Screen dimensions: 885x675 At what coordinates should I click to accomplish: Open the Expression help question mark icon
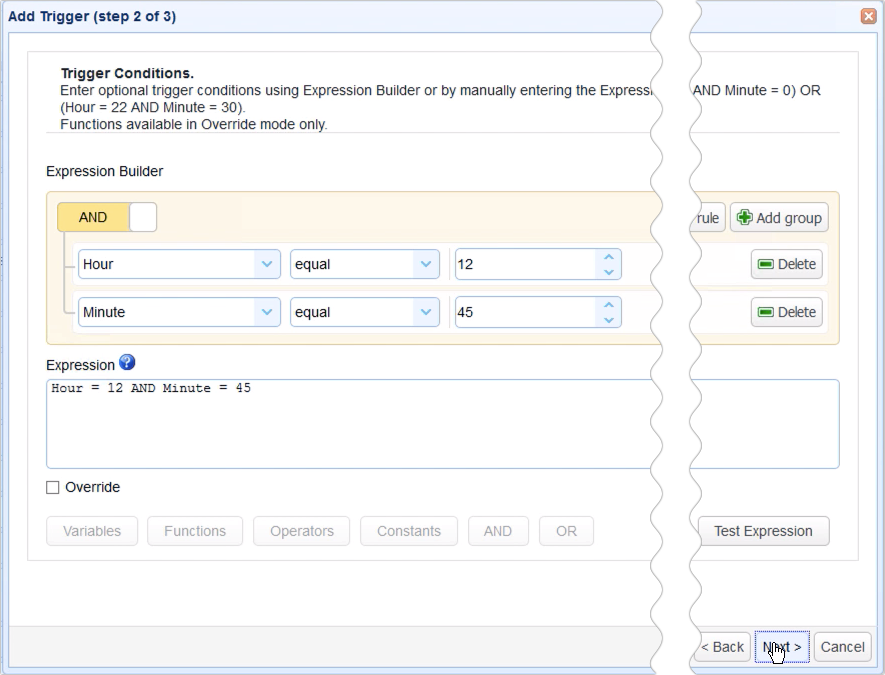tap(127, 363)
